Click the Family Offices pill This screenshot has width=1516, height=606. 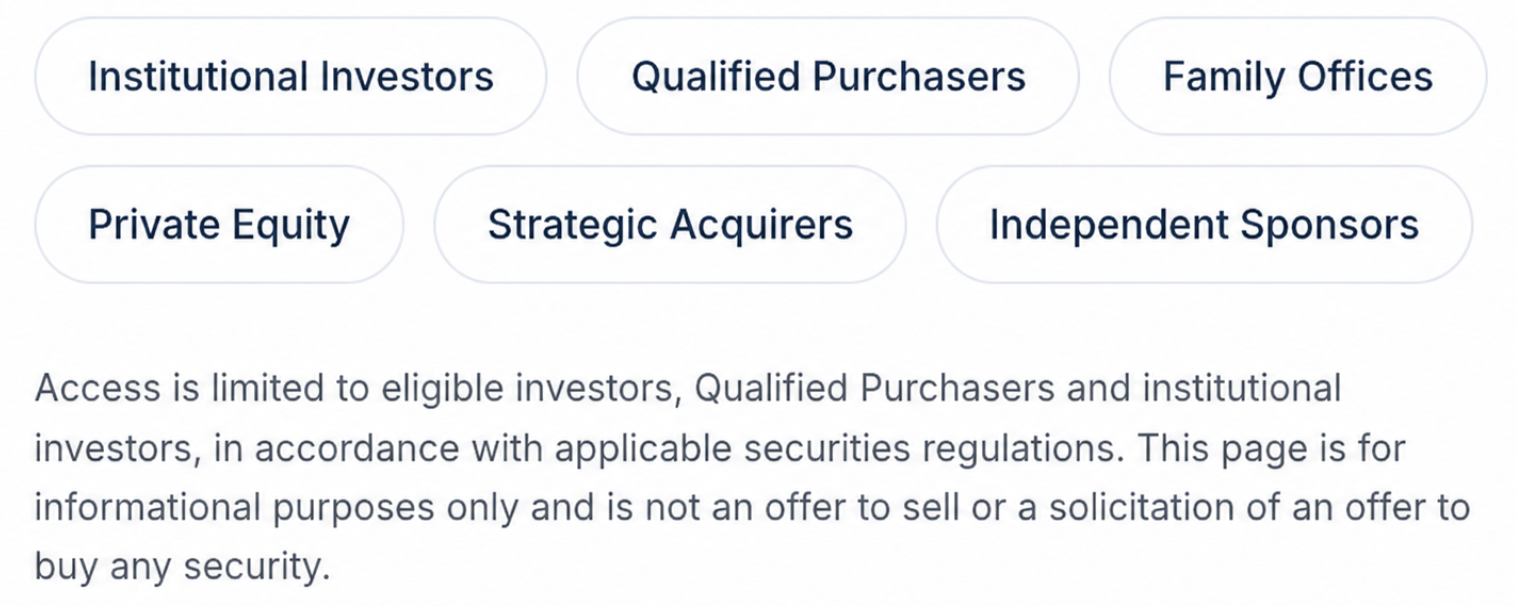1298,77
